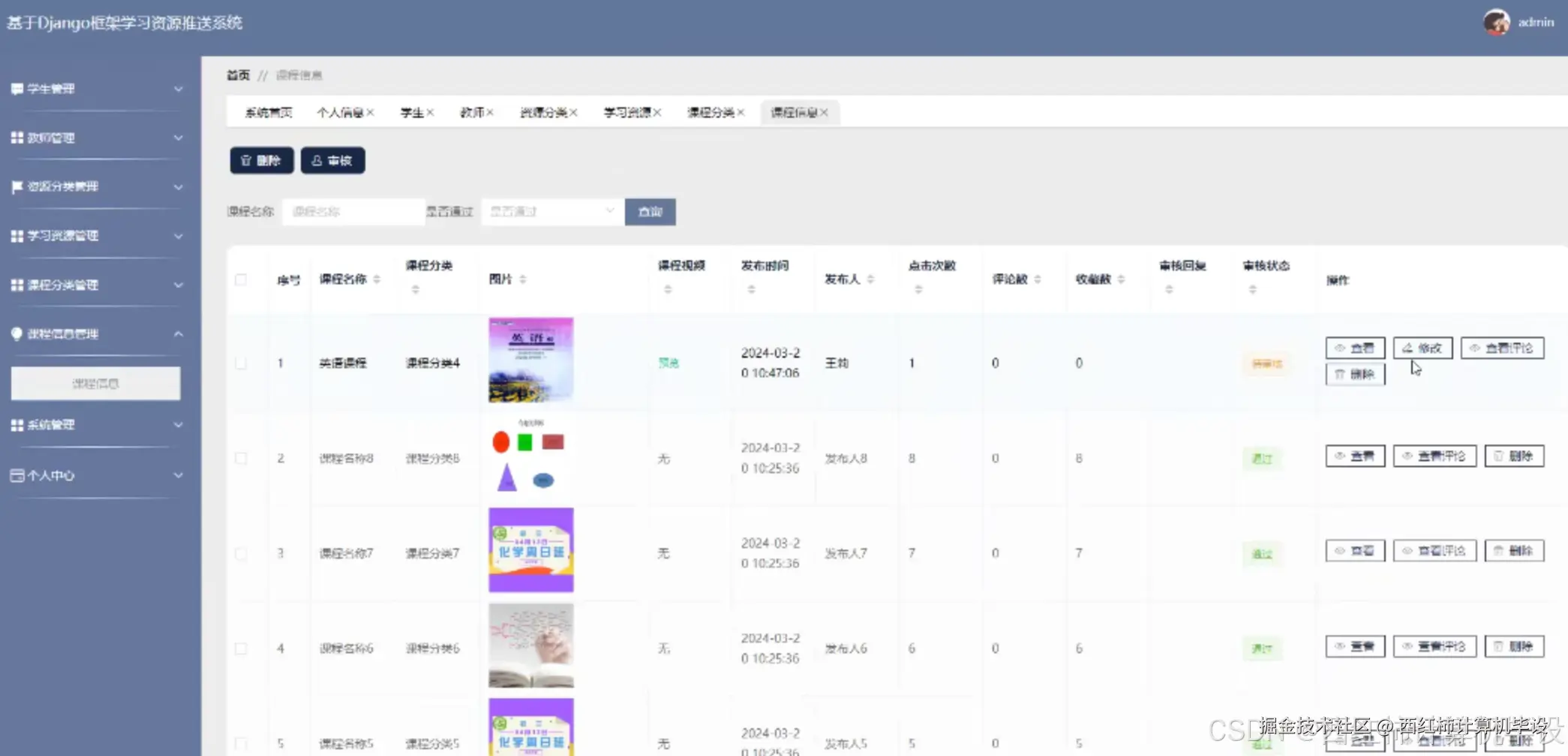Expand 个人中心 in the sidebar
Screen dimensions: 1568x756
tap(97, 475)
